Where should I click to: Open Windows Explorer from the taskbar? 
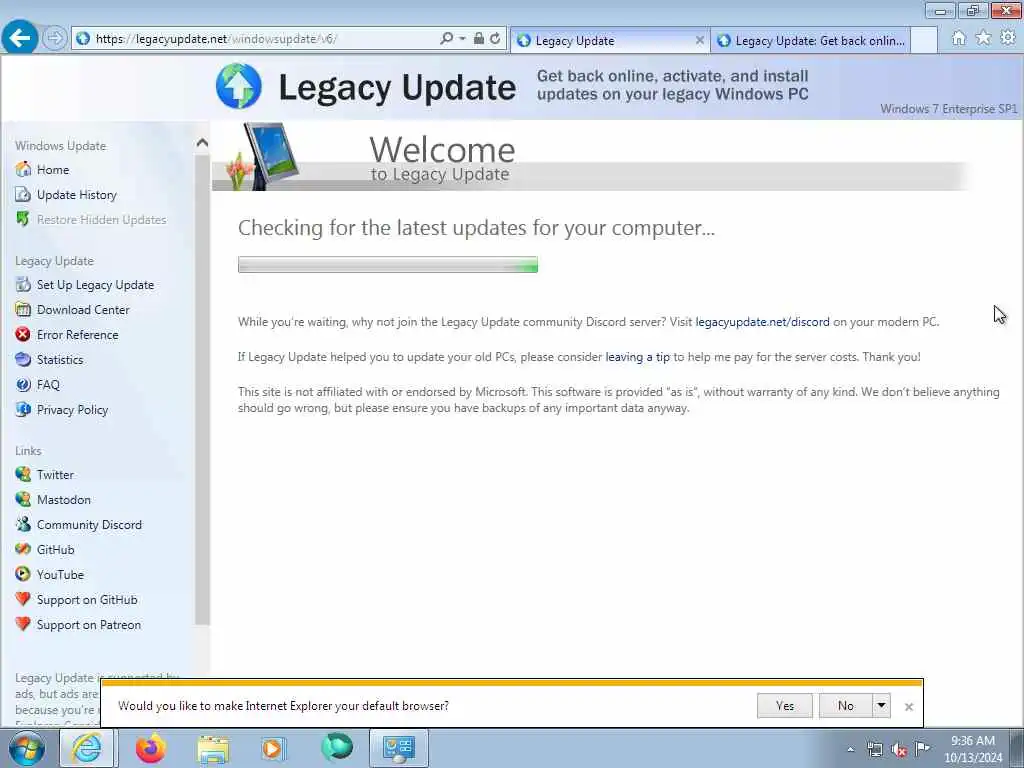(x=213, y=748)
